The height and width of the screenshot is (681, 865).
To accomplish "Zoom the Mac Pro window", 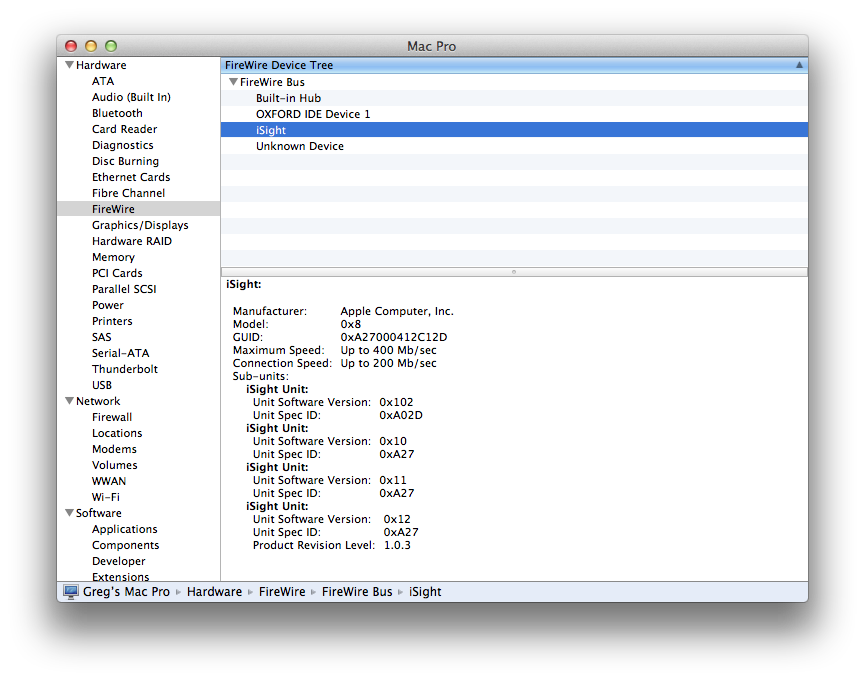I will coord(111,46).
